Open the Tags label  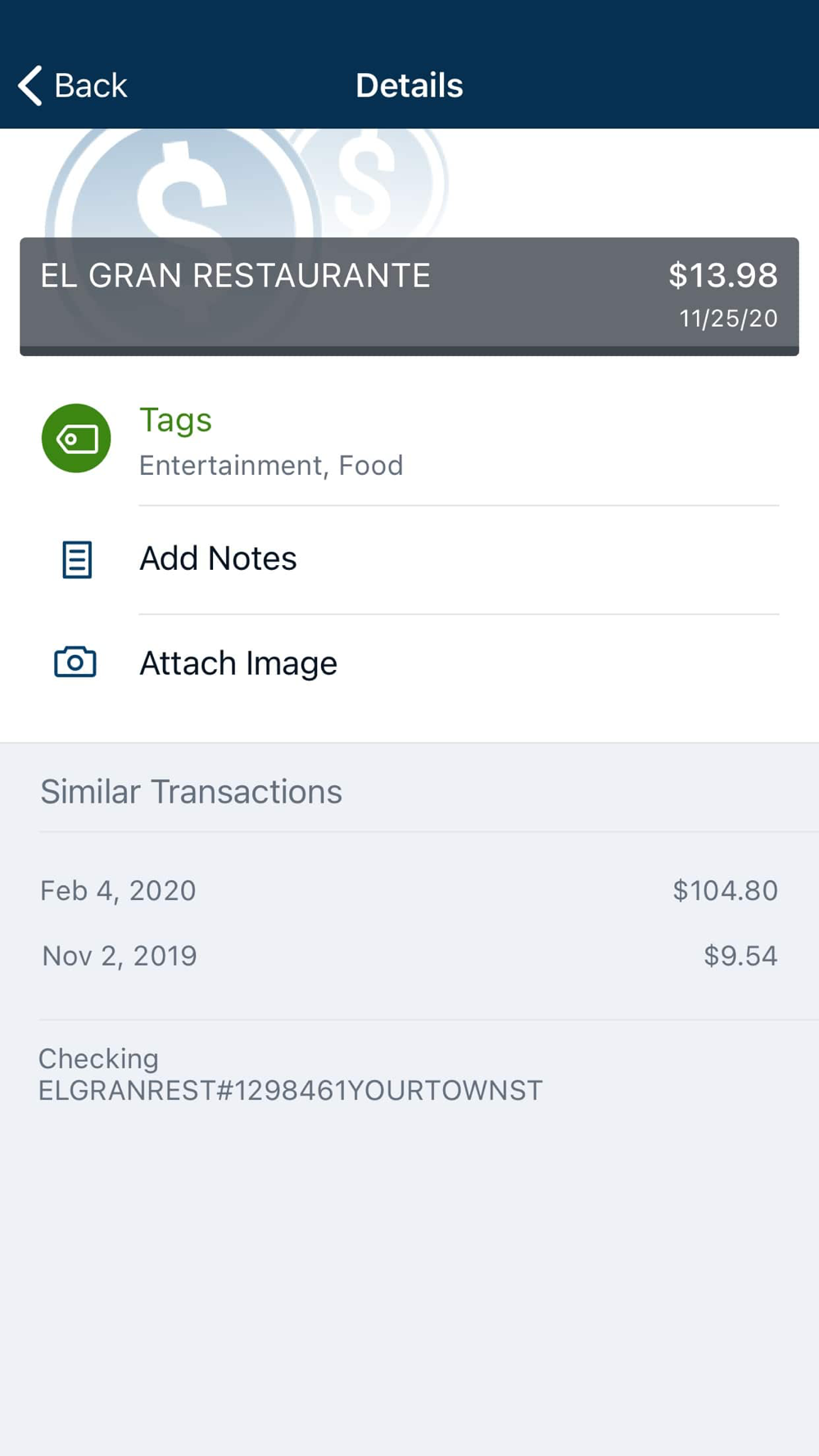[175, 420]
